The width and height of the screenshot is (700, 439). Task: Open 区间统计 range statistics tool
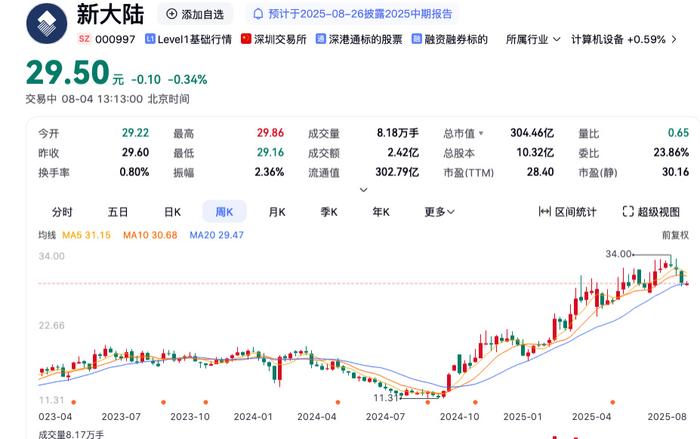click(567, 212)
